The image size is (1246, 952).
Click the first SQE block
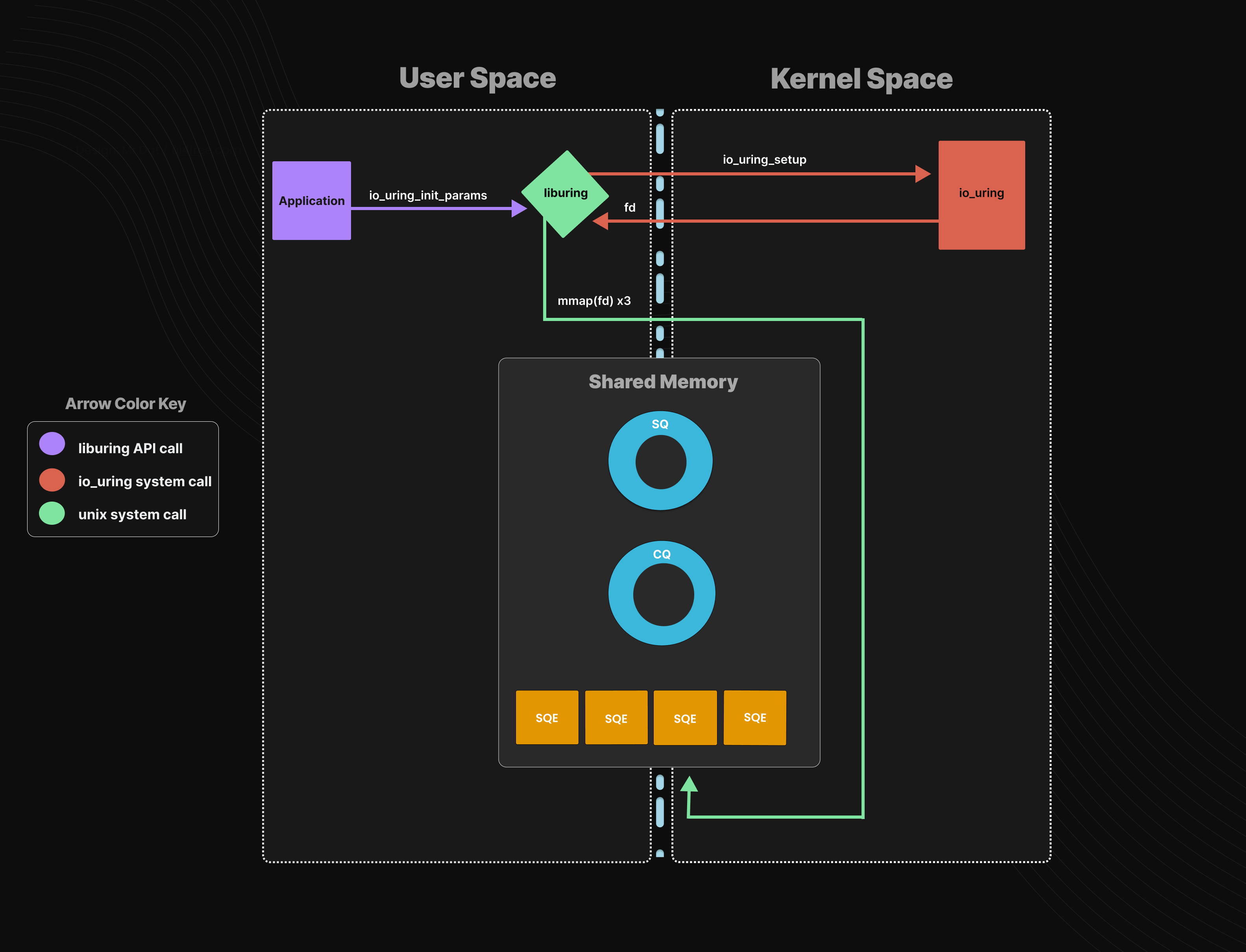click(x=547, y=718)
